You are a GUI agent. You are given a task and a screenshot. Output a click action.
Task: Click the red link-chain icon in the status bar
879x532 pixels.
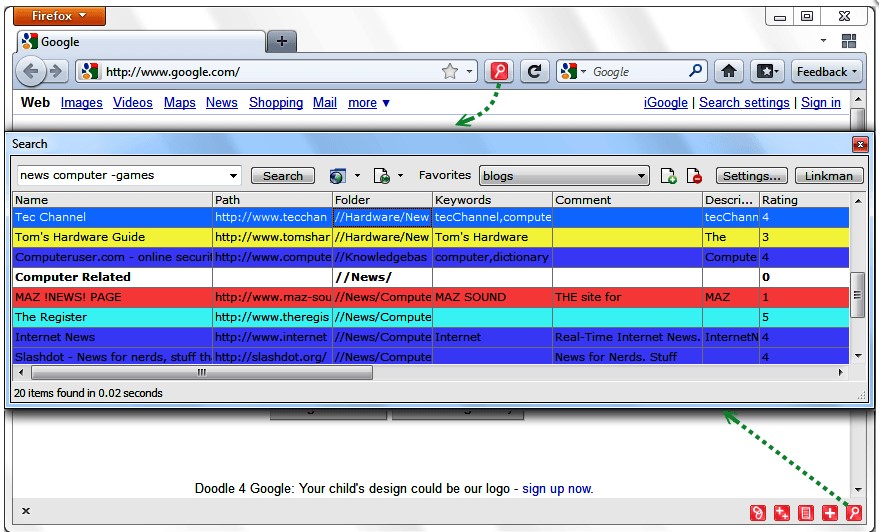coord(759,513)
